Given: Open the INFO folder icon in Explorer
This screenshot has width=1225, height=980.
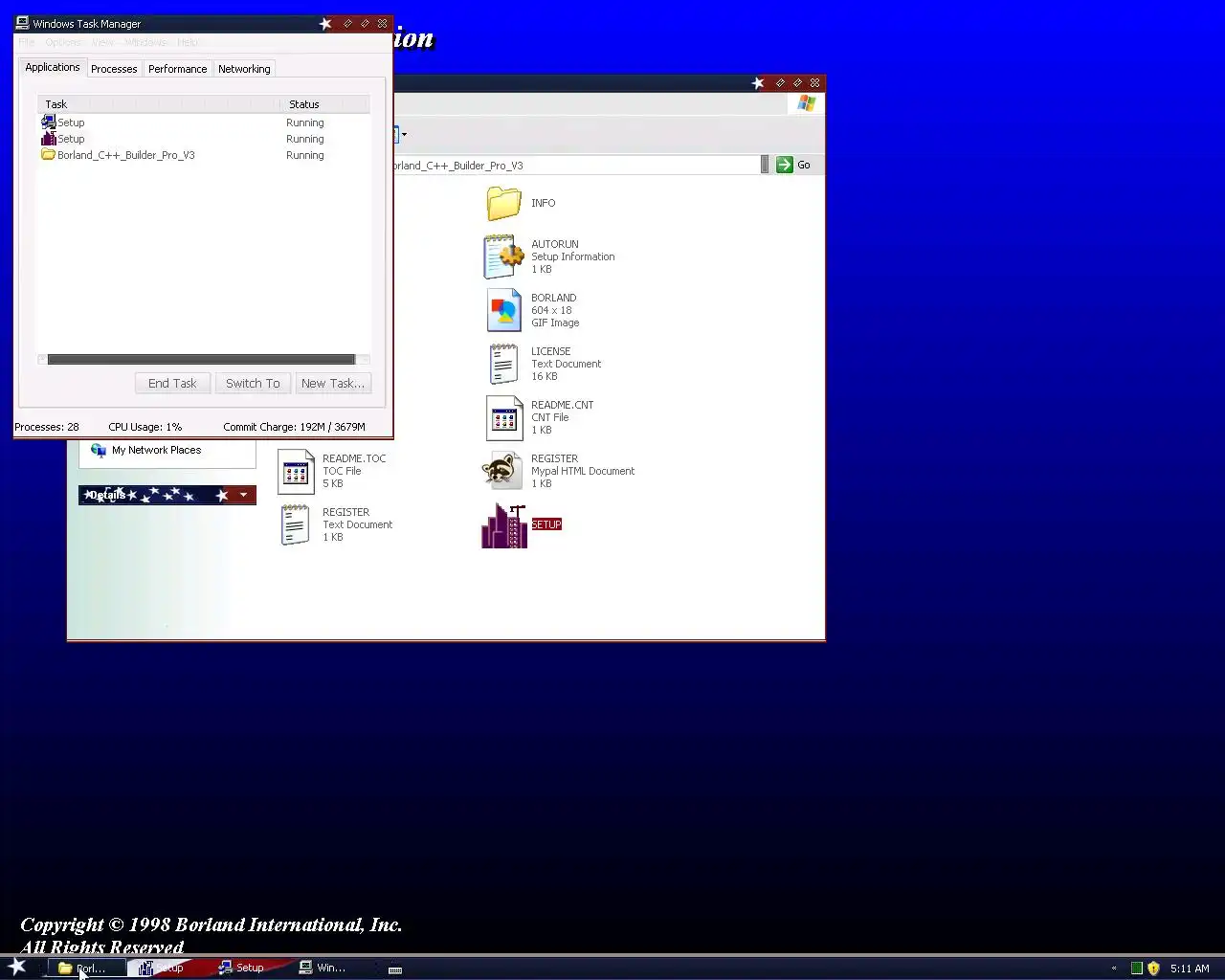Looking at the screenshot, I should coord(503,203).
